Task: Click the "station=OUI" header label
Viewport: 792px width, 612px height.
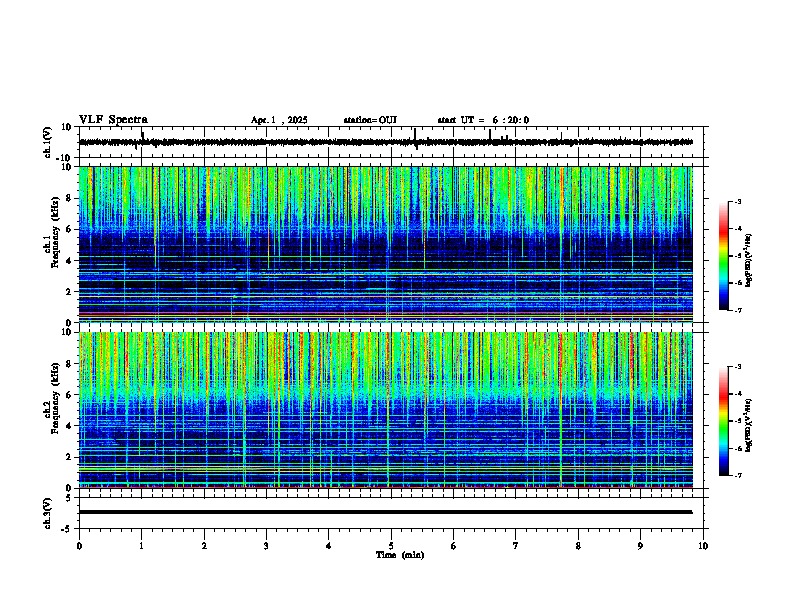Action: [x=370, y=120]
